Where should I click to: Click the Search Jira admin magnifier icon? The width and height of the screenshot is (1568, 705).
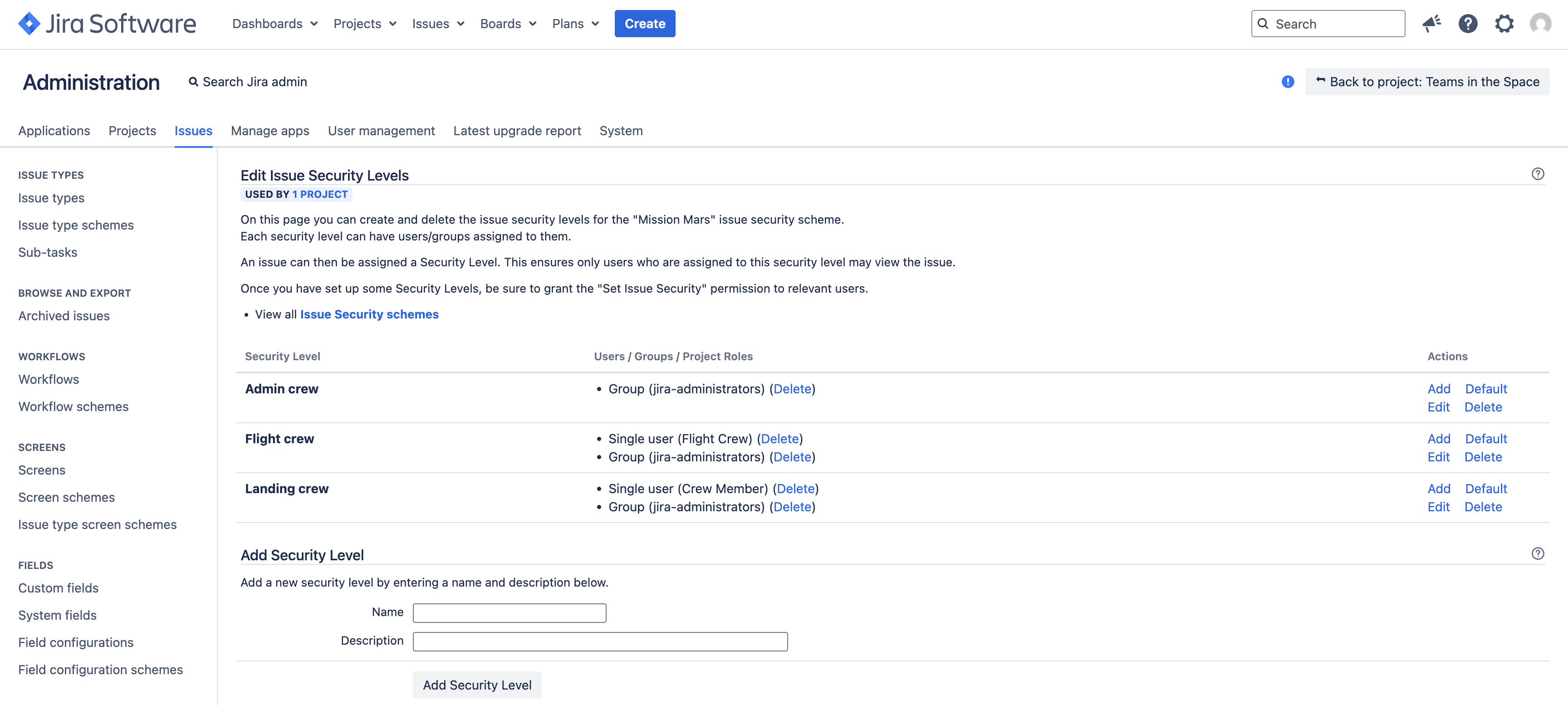tap(194, 81)
